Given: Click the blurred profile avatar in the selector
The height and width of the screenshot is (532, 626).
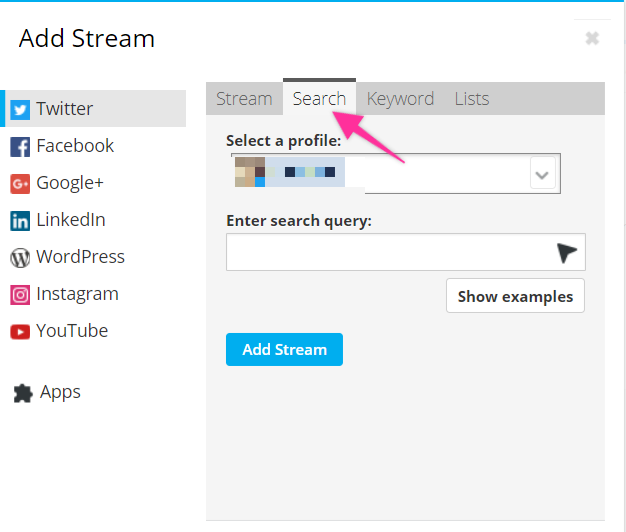Looking at the screenshot, I should tap(250, 172).
